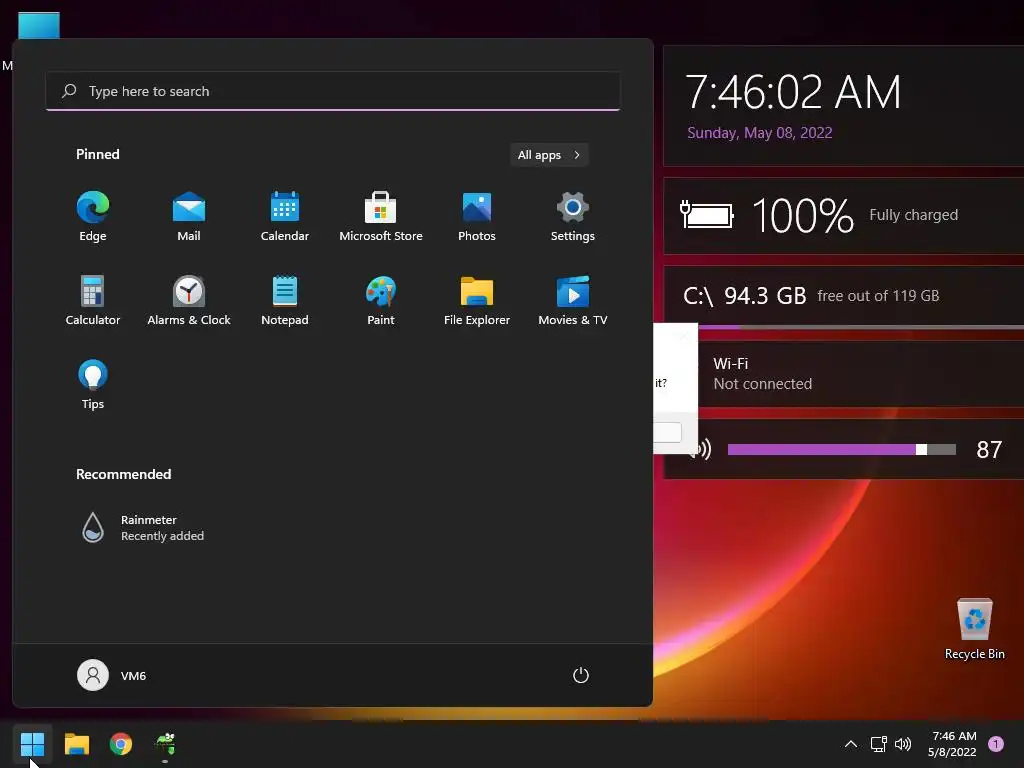Click the Pinned section heading
Screen dimensions: 1024x768
(x=98, y=154)
